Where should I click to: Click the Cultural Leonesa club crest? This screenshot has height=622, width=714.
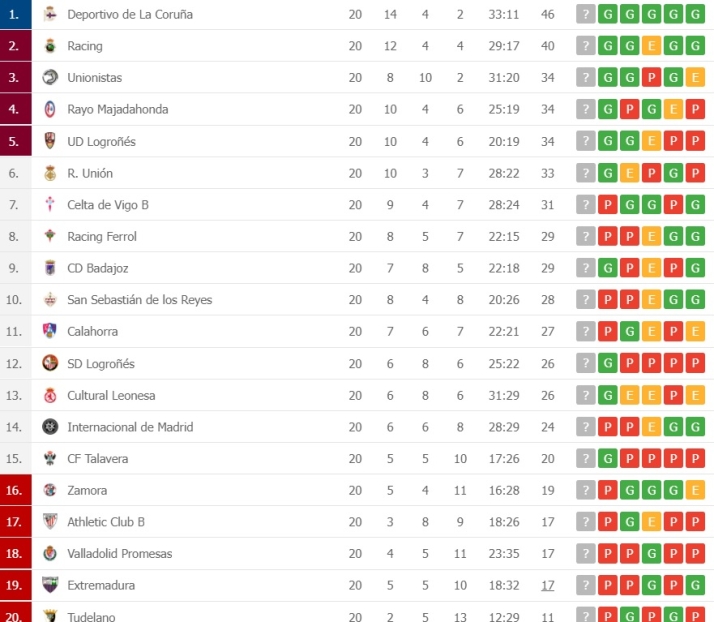click(x=50, y=395)
